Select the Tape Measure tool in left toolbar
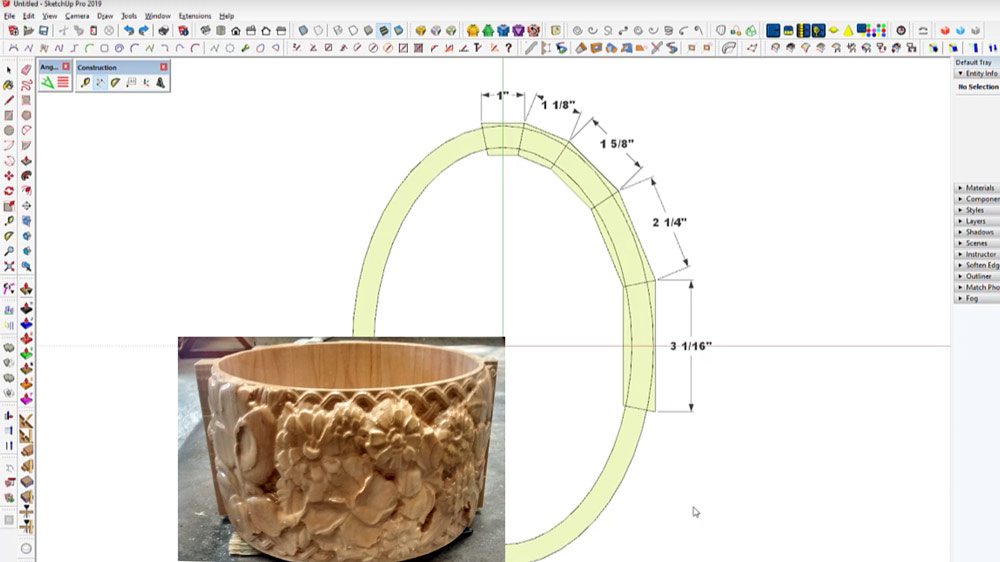1000x562 pixels. click(9, 221)
